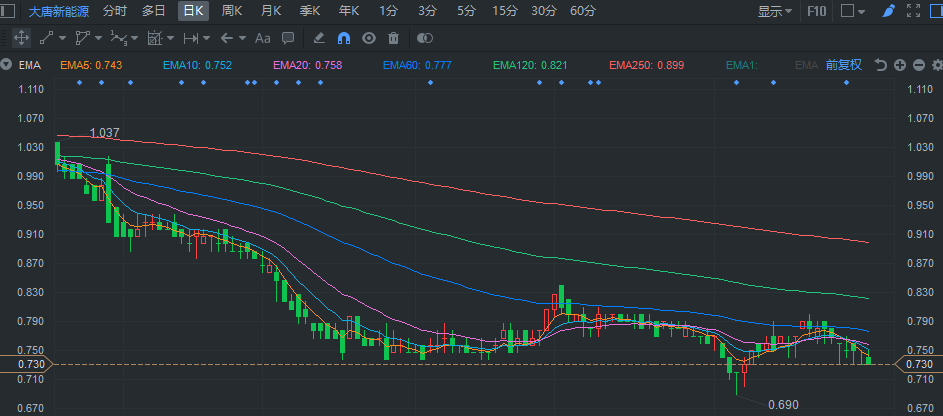943x416 pixels.
Task: Delete drawings with the trash icon
Action: (x=393, y=38)
